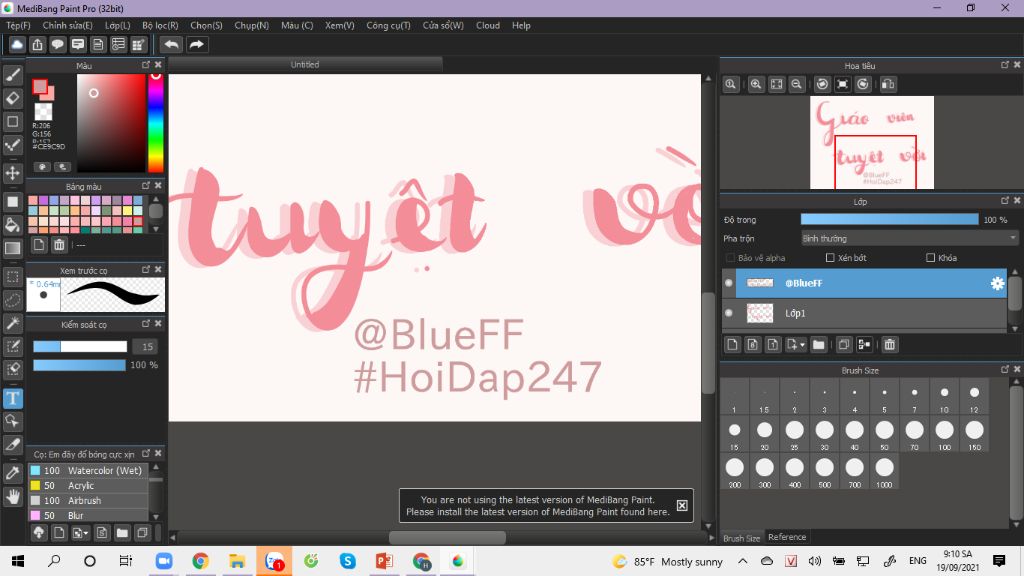1024x576 pixels.
Task: Select the Bucket fill tool
Action: [12, 225]
